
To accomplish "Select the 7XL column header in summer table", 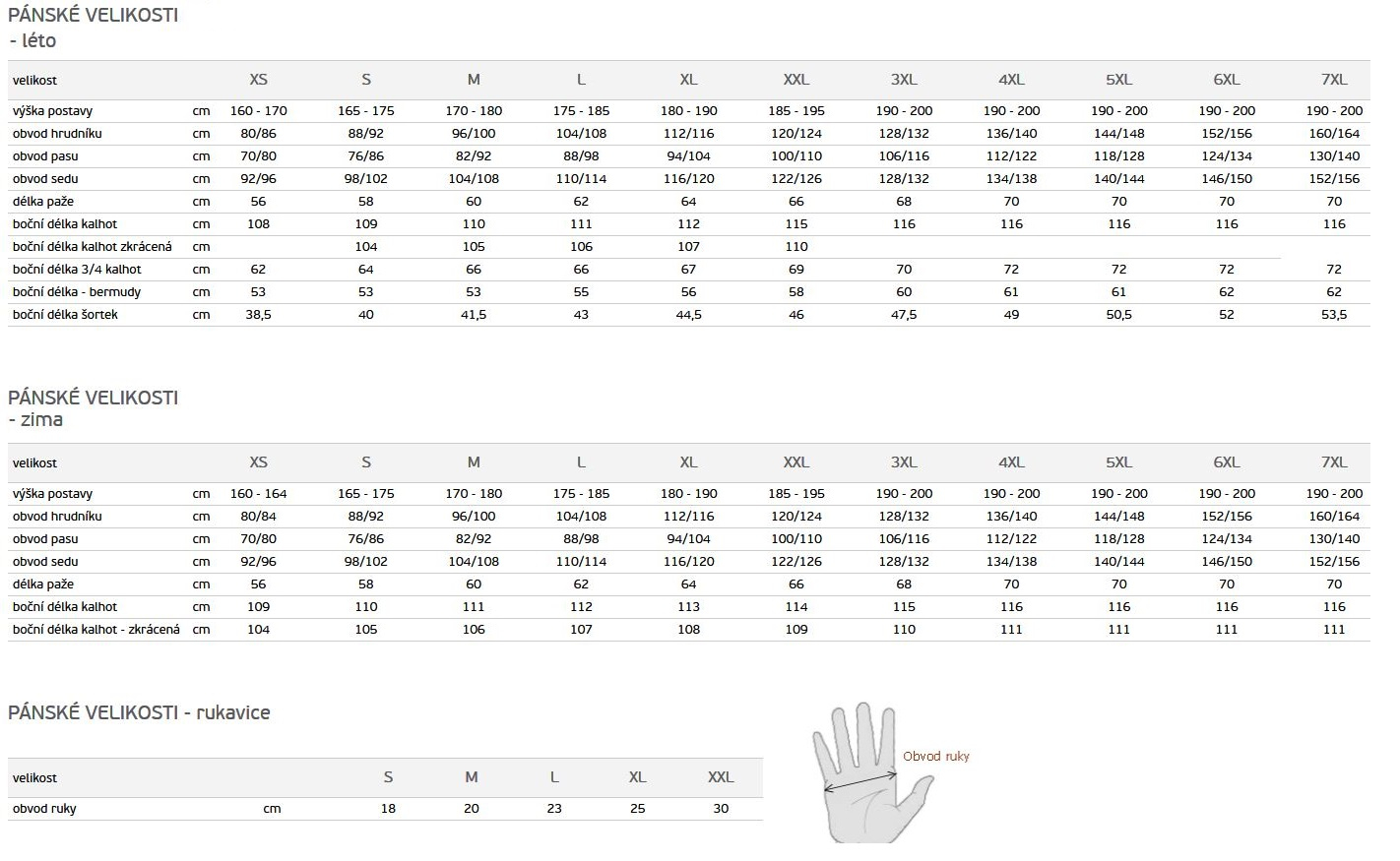I will [x=1334, y=80].
